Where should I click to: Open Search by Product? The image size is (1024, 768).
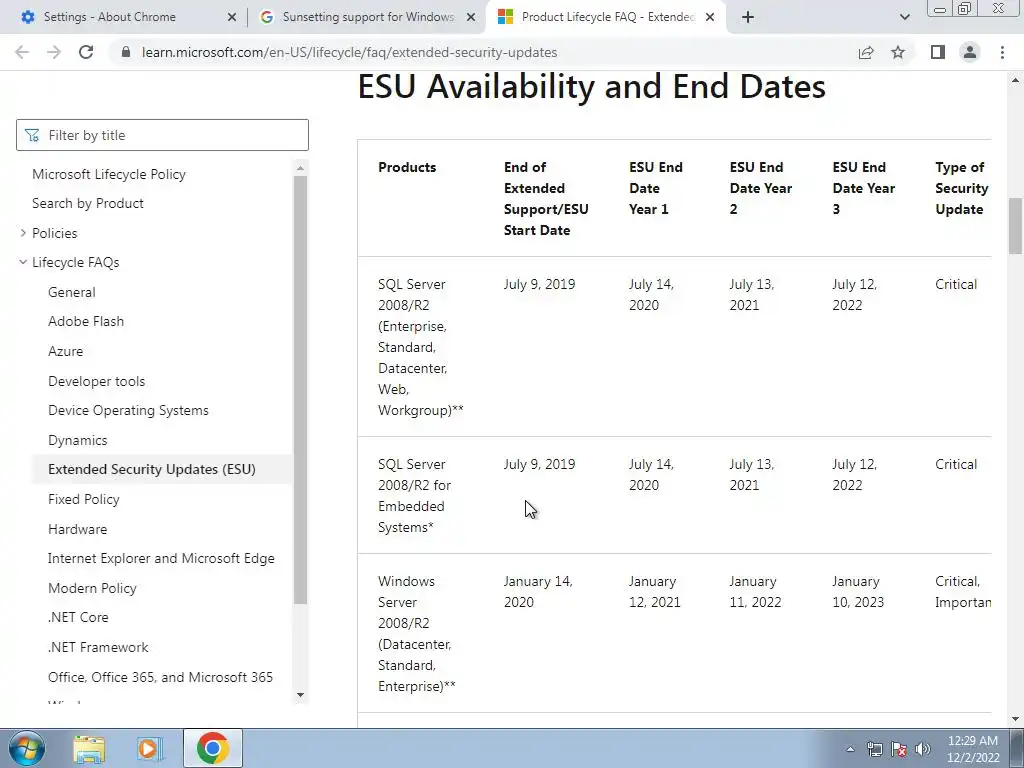(88, 203)
